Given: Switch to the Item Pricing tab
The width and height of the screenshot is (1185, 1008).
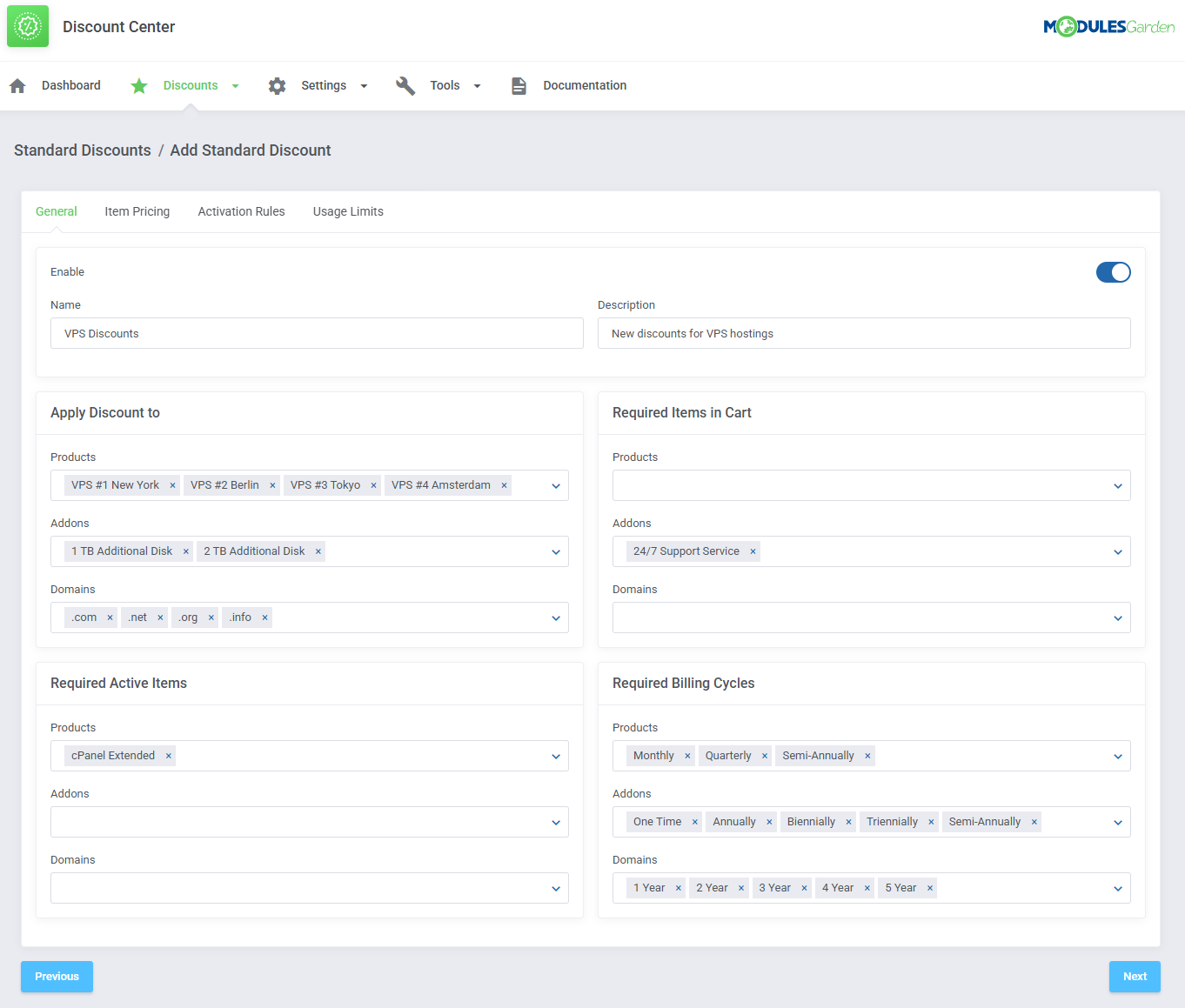Looking at the screenshot, I should pos(137,211).
